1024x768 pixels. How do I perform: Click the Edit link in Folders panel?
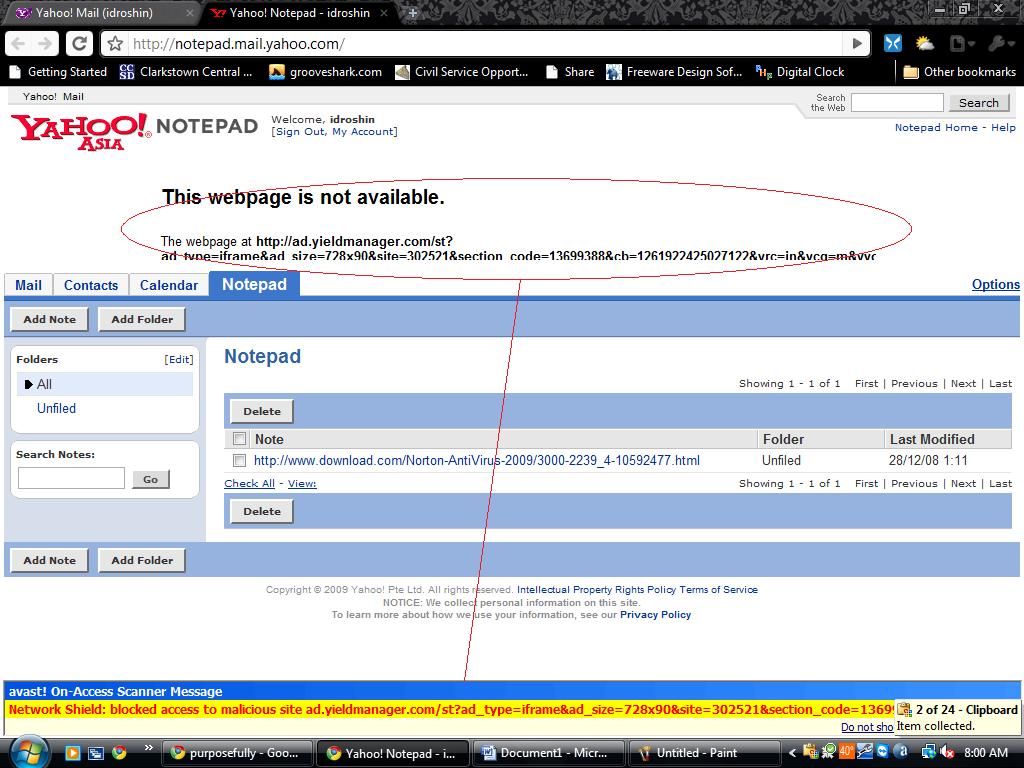(178, 360)
